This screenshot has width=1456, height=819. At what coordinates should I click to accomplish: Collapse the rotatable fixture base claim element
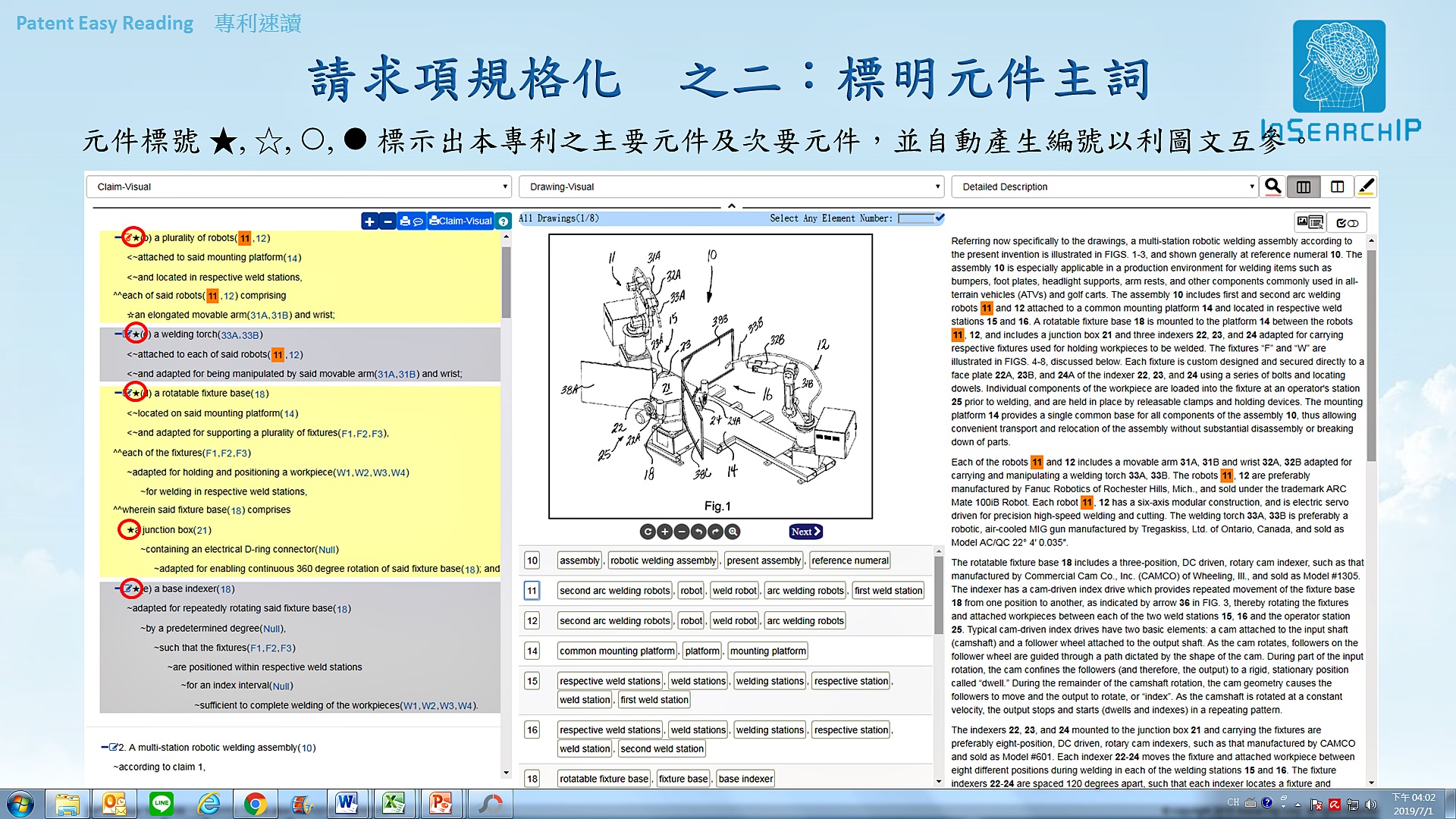[x=118, y=394]
